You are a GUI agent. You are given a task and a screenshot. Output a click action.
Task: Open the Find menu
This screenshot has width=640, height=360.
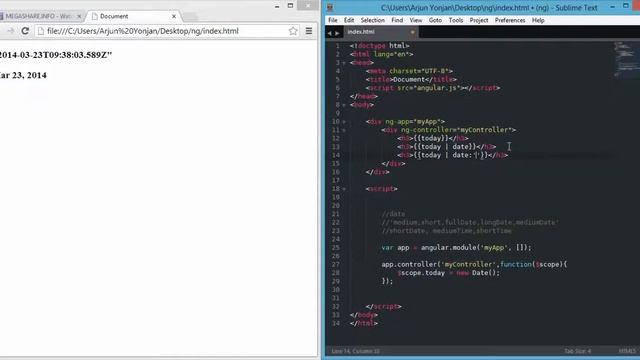[x=397, y=20]
